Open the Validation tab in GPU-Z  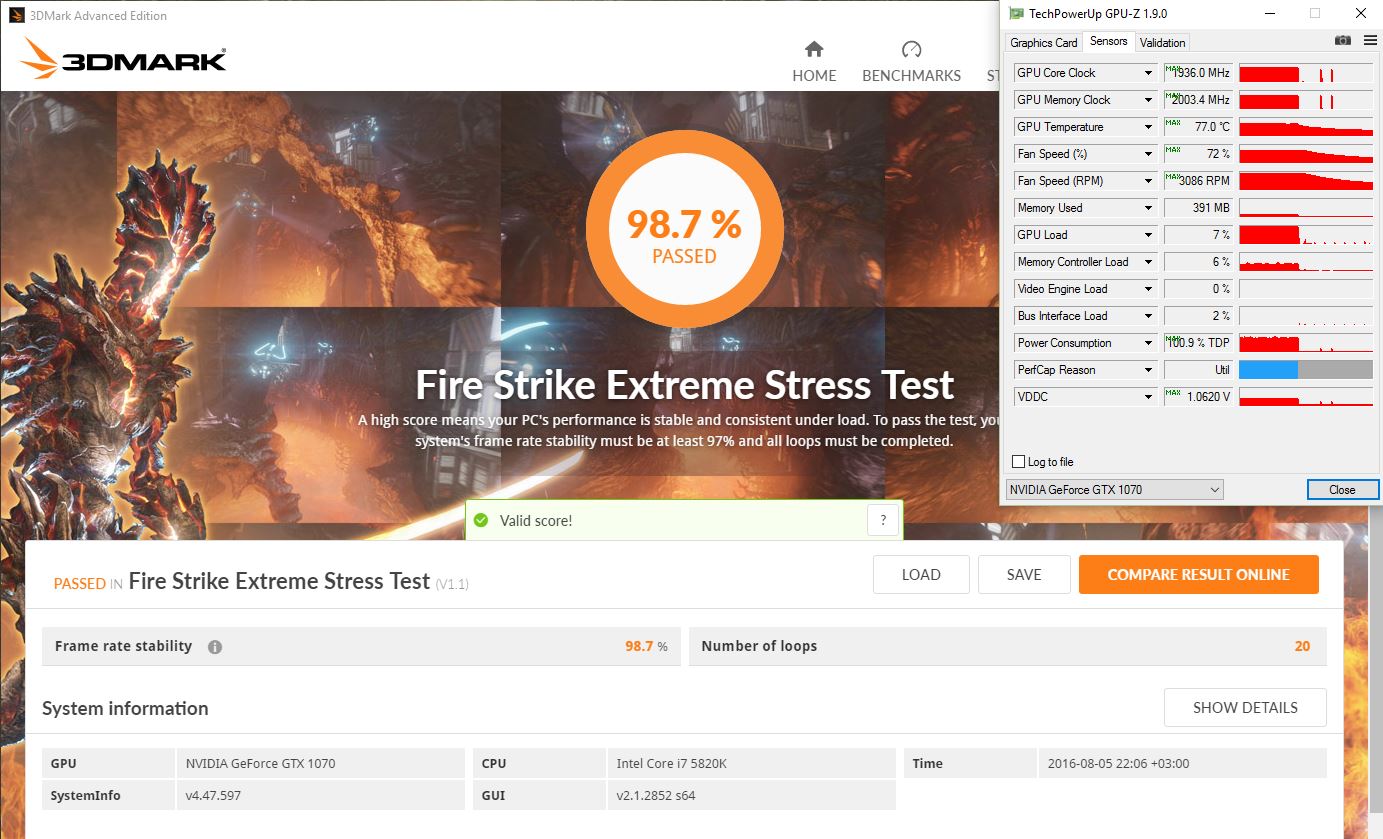(x=1162, y=43)
